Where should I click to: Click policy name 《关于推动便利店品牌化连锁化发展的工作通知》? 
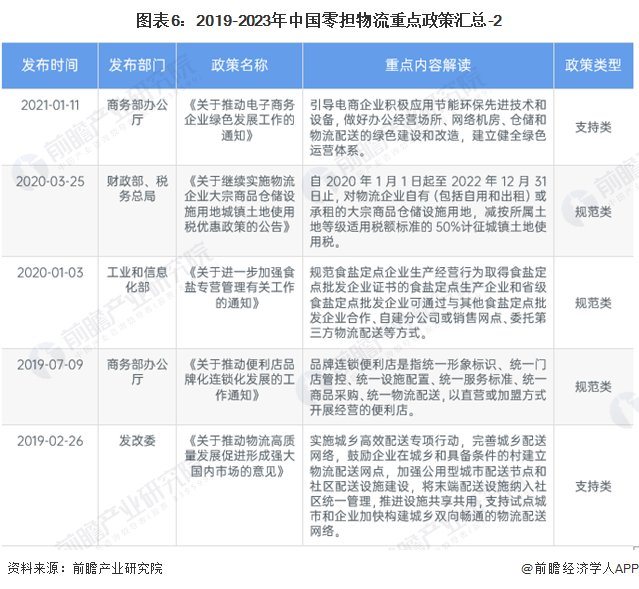240,380
